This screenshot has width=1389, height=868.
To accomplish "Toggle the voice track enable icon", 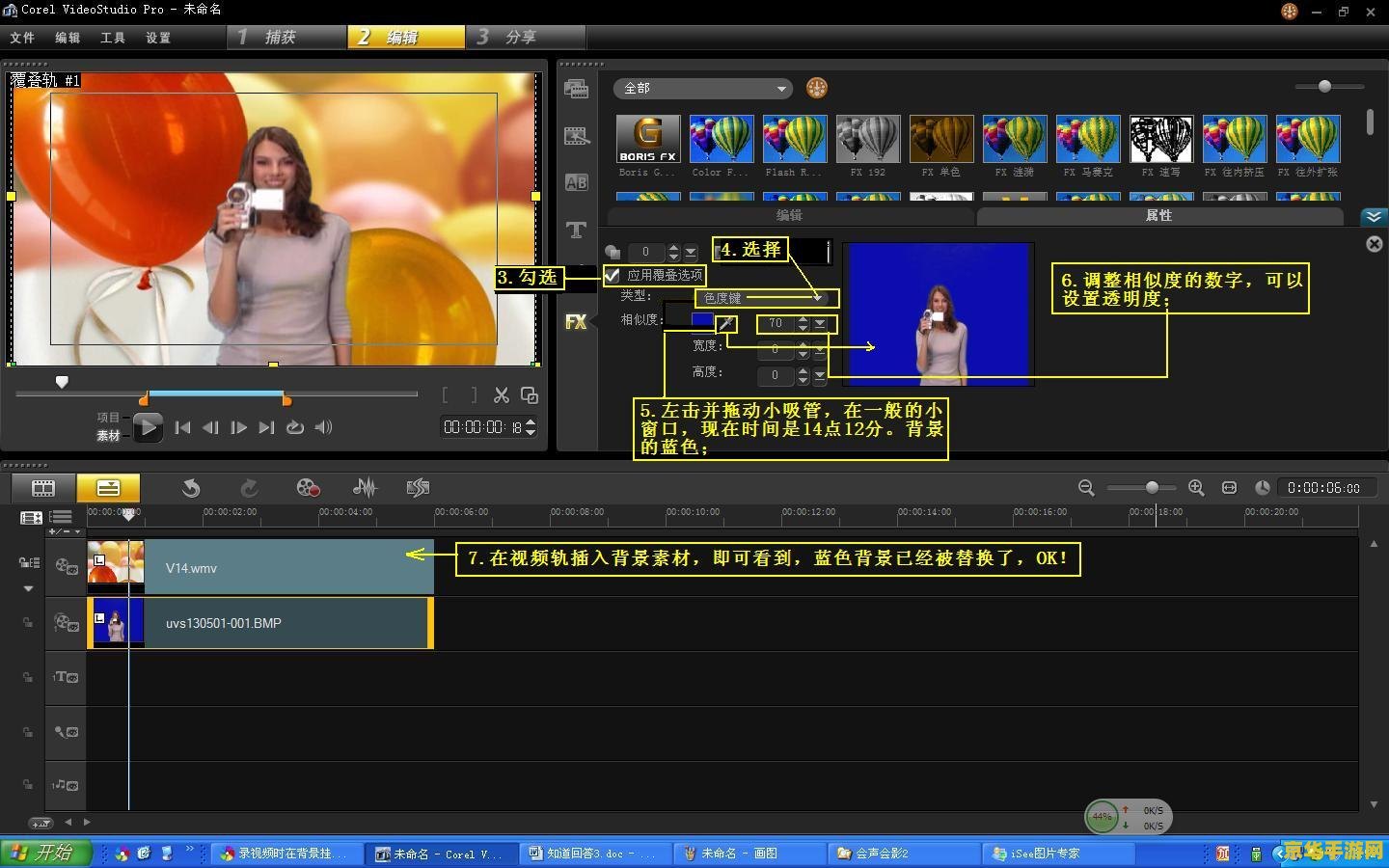I will coord(67,732).
